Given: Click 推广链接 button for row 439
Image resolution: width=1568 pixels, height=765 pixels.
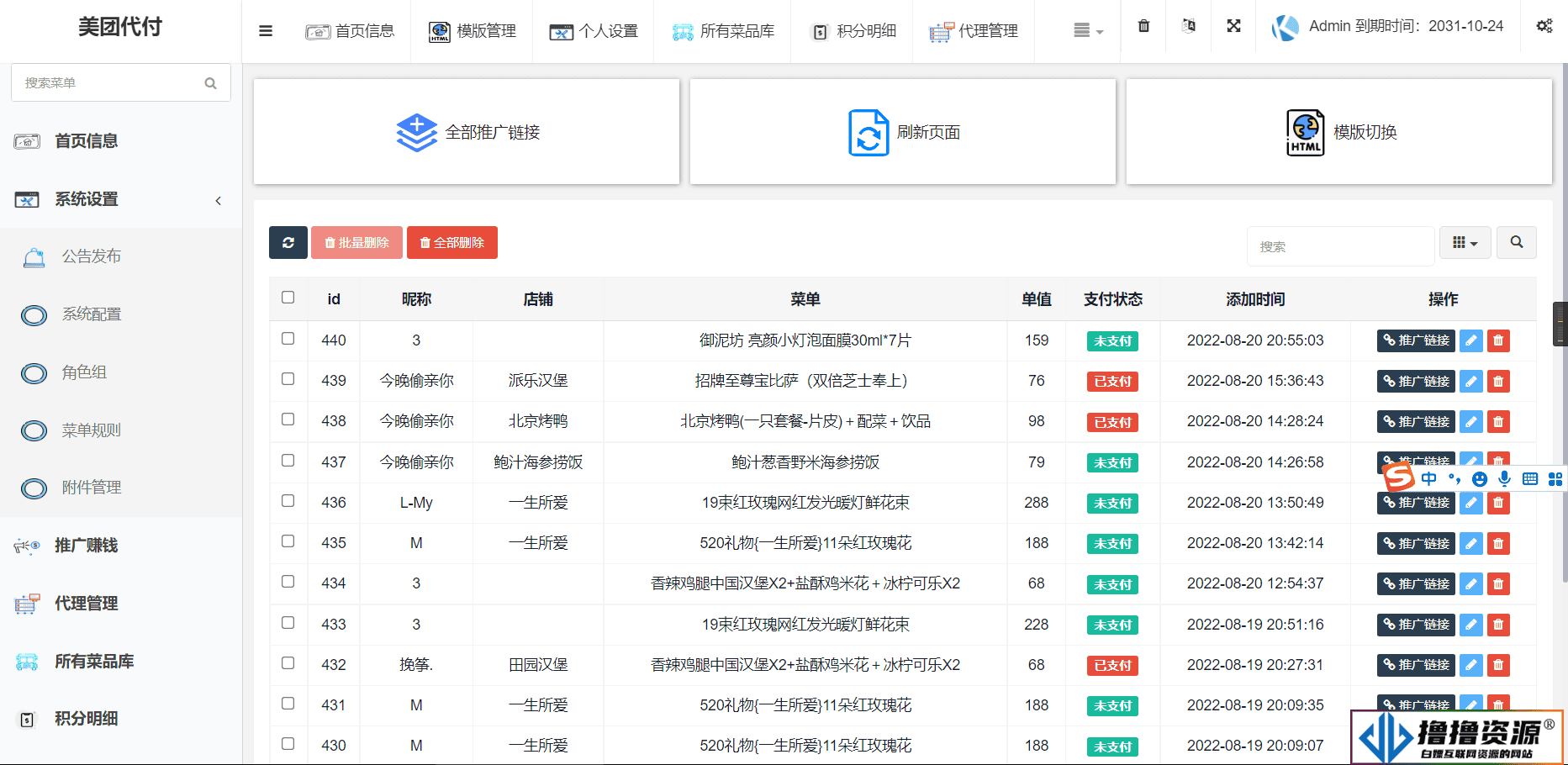Looking at the screenshot, I should [1417, 382].
